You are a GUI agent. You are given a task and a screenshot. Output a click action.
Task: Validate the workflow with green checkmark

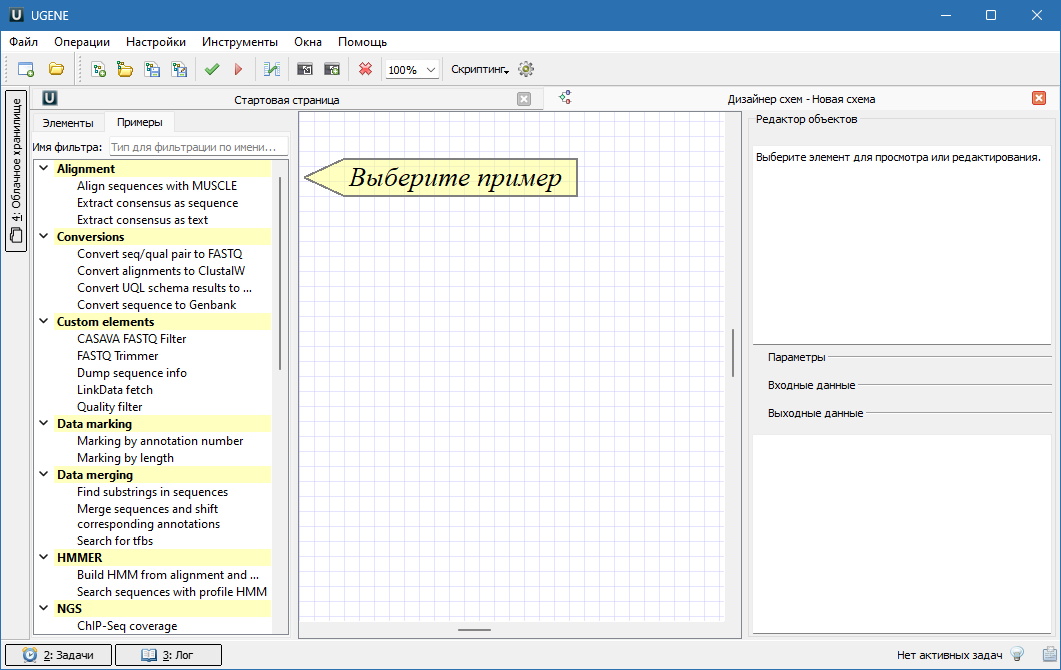[211, 69]
